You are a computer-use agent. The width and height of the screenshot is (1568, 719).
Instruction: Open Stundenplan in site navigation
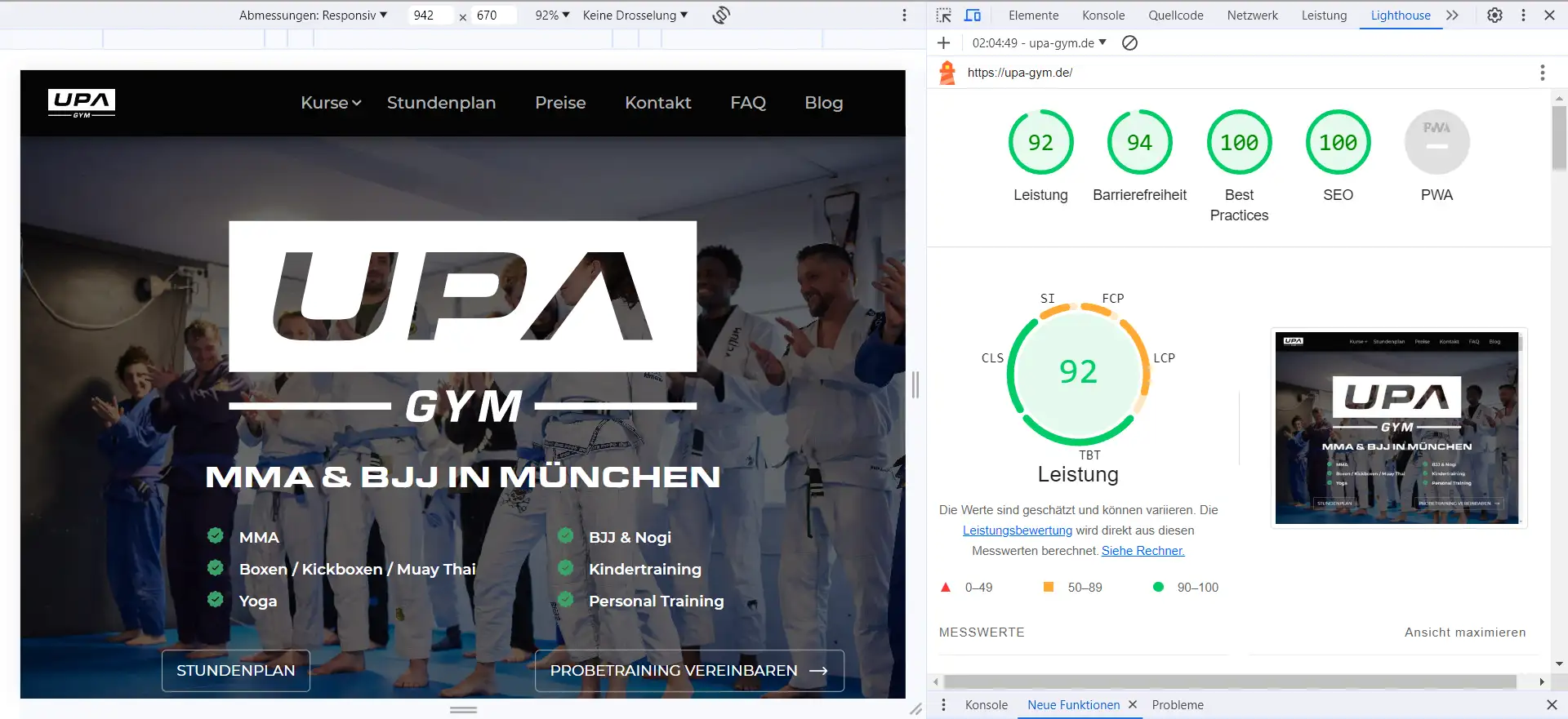point(441,103)
